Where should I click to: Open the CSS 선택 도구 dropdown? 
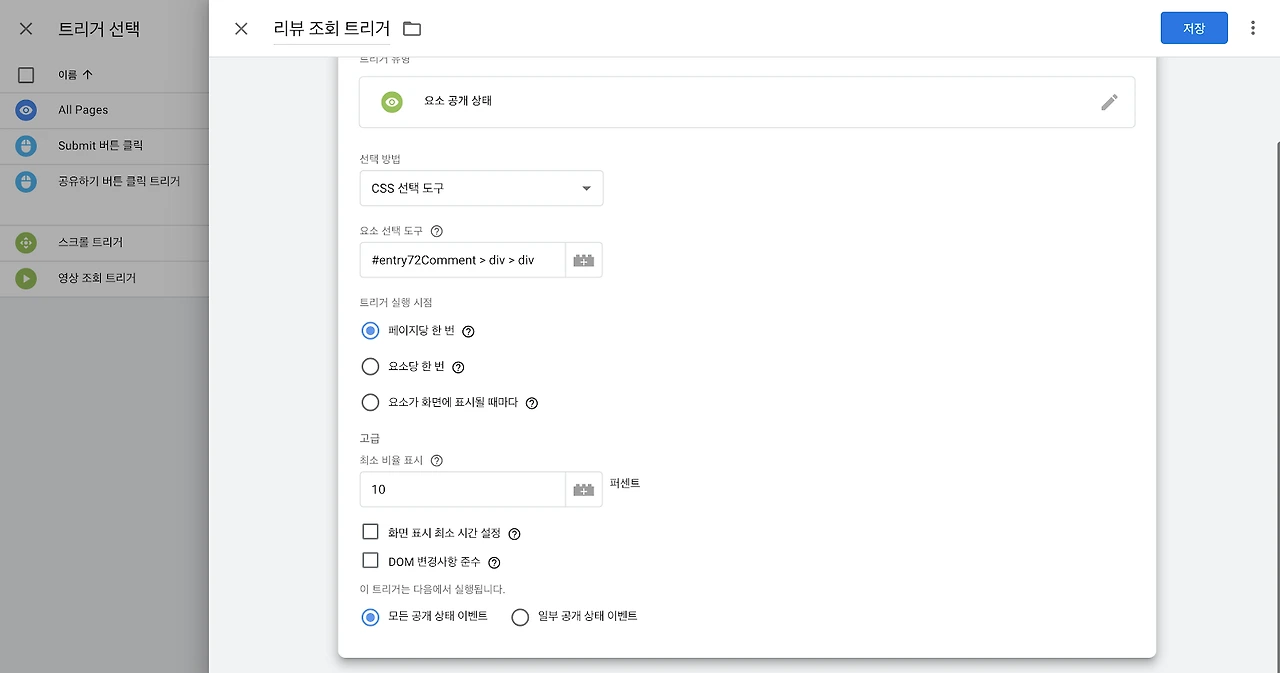[481, 188]
